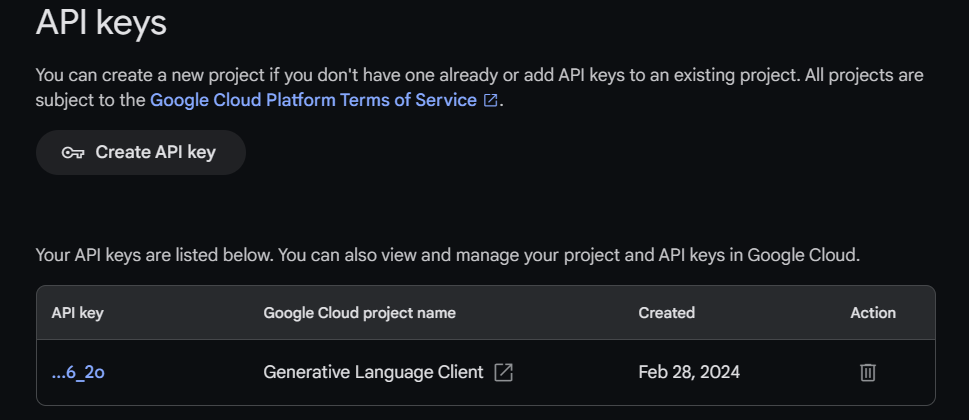Click the API keys page heading
The image size is (969, 420).
101,23
